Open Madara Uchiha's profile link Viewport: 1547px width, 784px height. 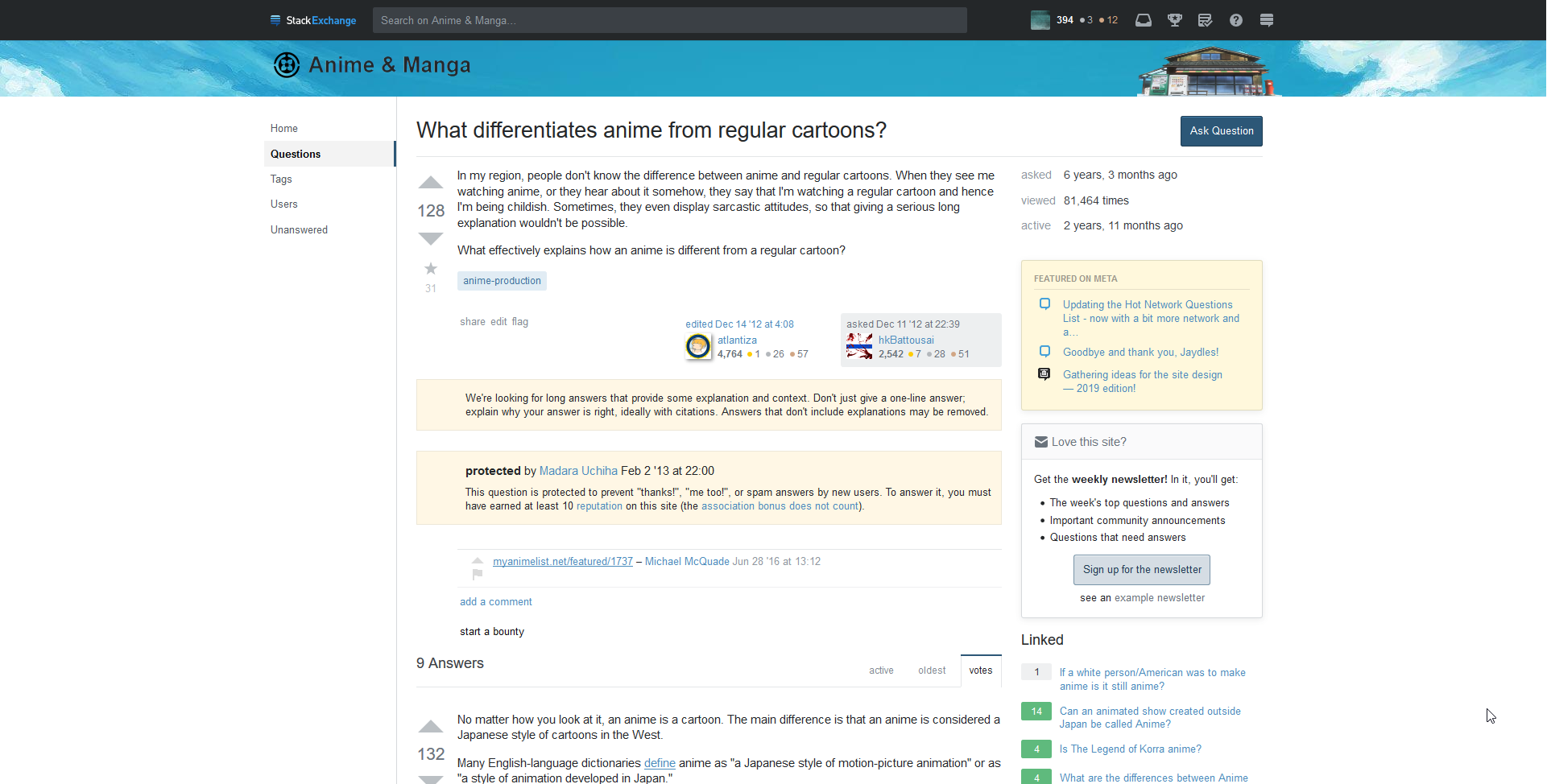tap(578, 471)
